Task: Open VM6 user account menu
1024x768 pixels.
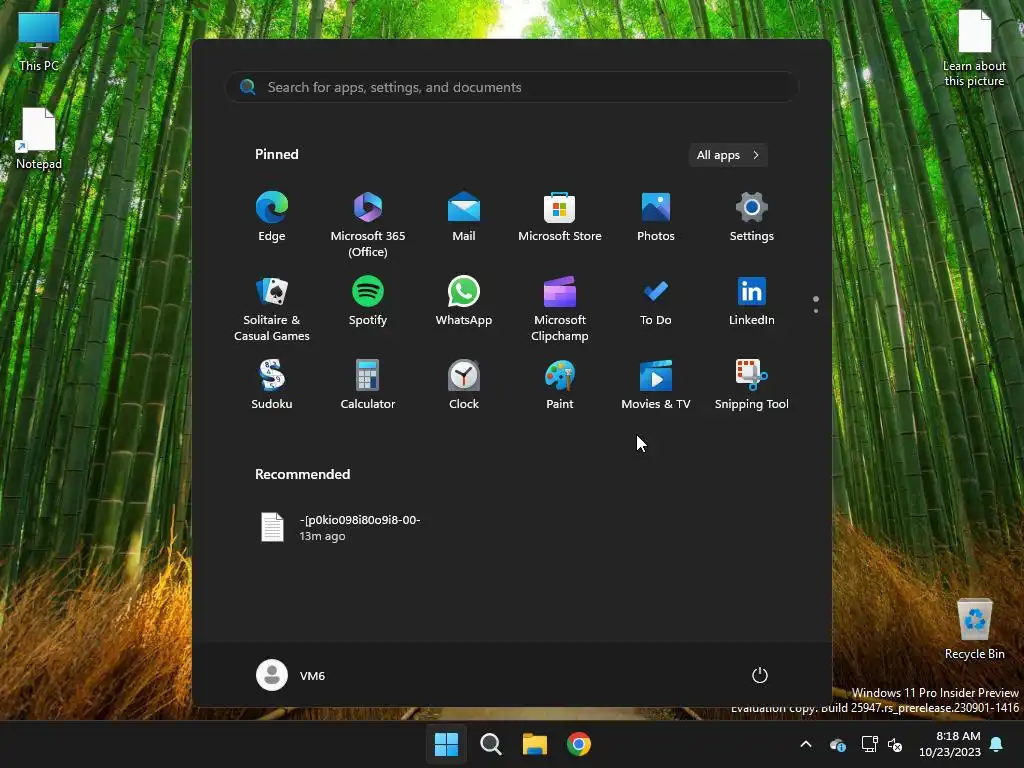Action: 291,675
